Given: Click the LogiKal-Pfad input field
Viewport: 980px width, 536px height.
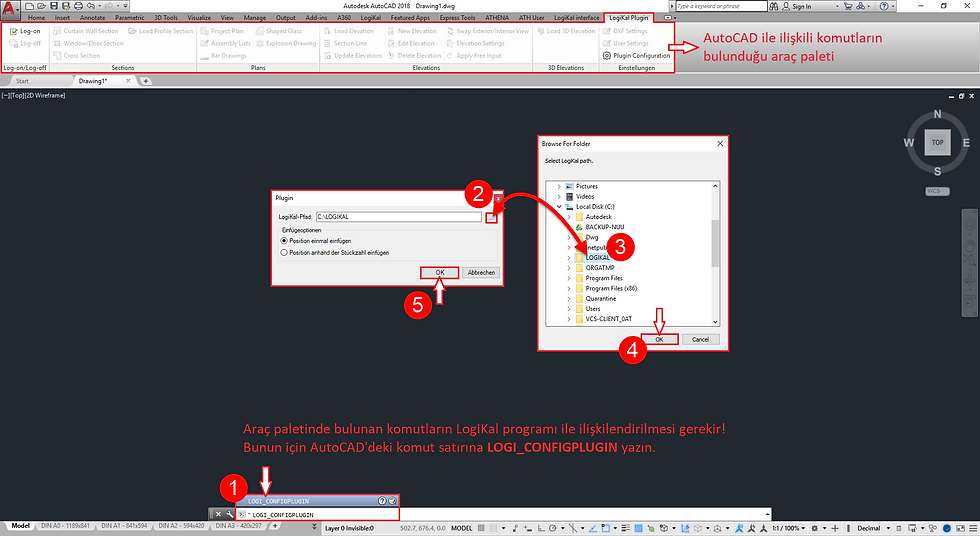Looking at the screenshot, I should click(399, 217).
